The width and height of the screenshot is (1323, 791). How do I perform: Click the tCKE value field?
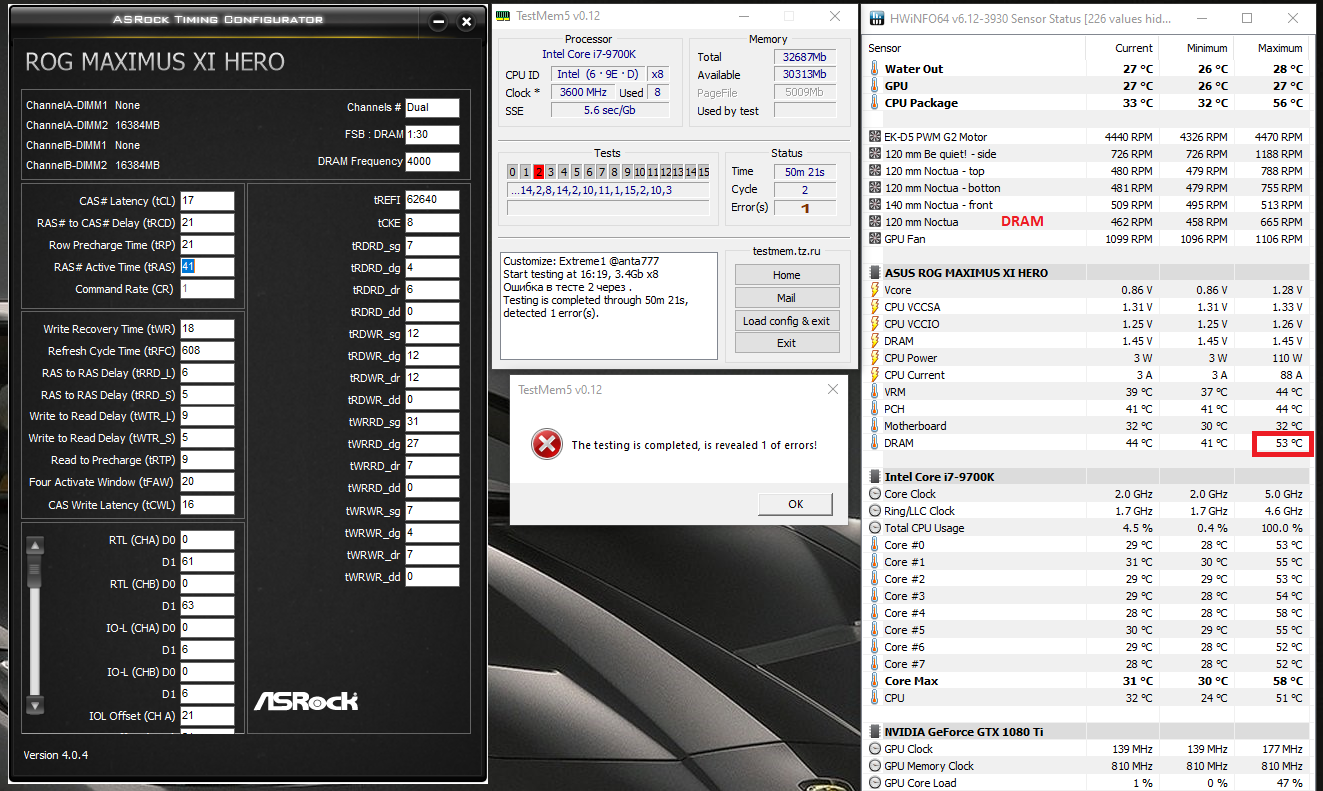[x=432, y=223]
